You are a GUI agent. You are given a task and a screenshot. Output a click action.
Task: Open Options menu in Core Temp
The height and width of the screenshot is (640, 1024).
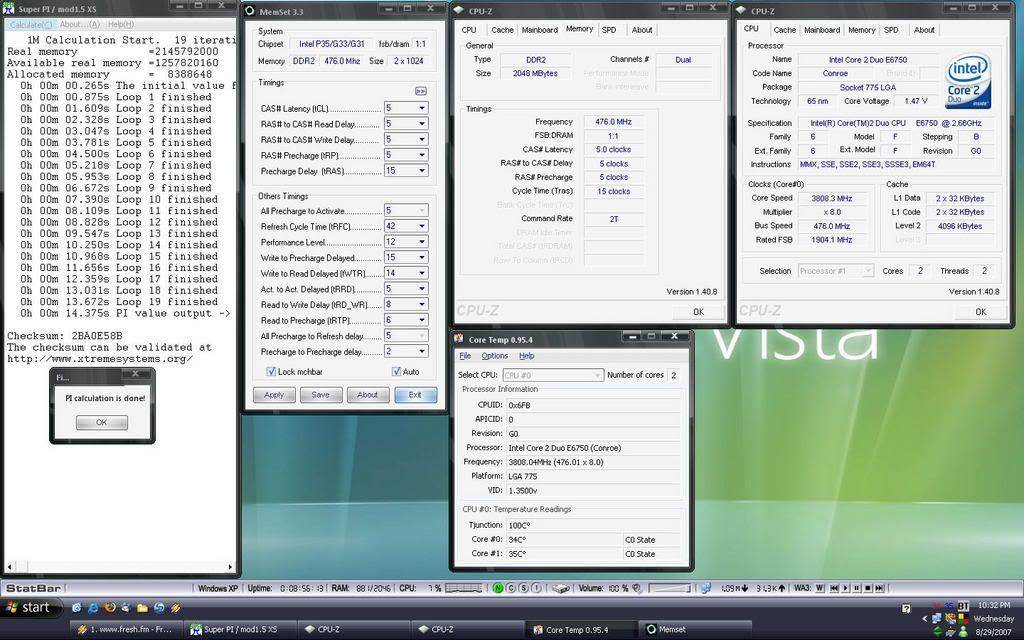494,356
